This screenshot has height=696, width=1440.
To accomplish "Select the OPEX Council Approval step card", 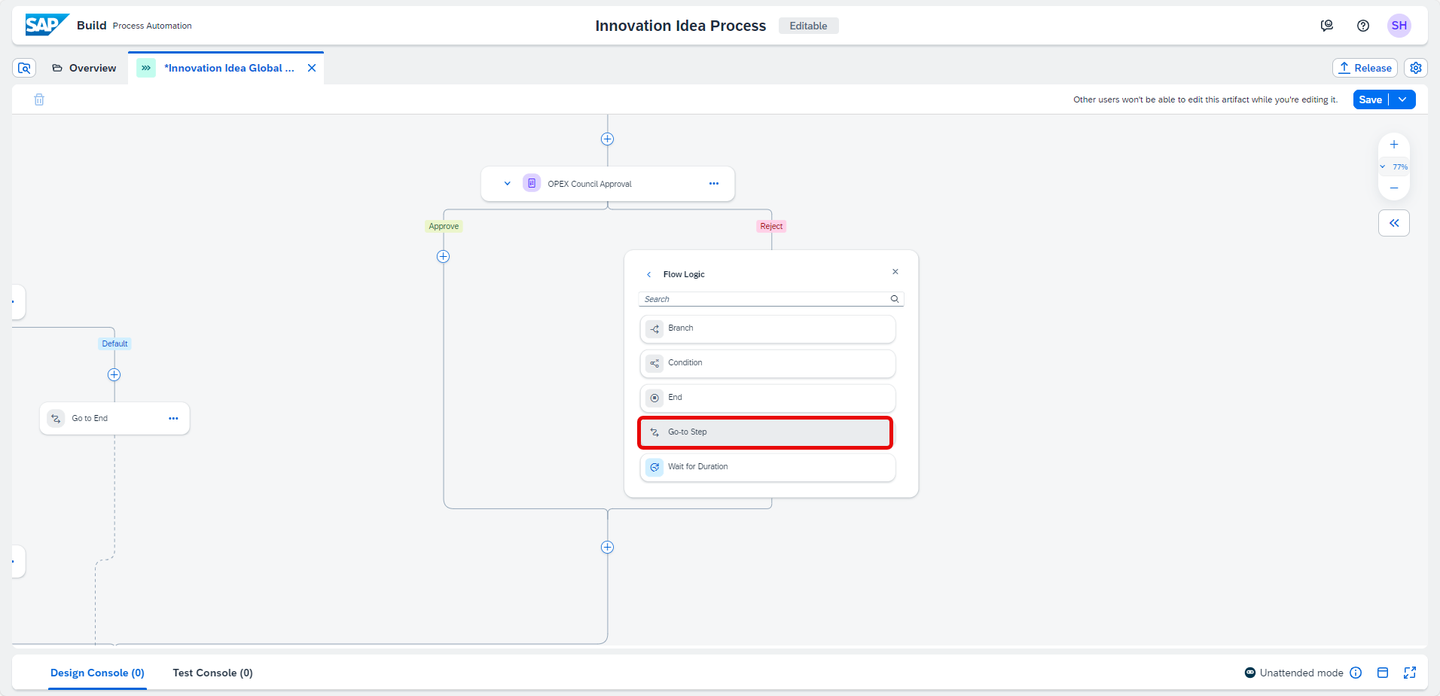I will point(607,184).
